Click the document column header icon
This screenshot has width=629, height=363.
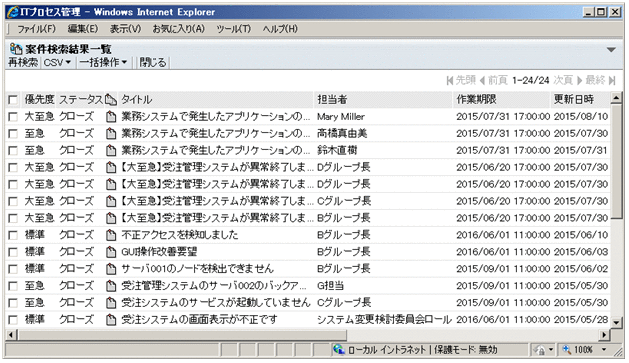click(x=111, y=99)
